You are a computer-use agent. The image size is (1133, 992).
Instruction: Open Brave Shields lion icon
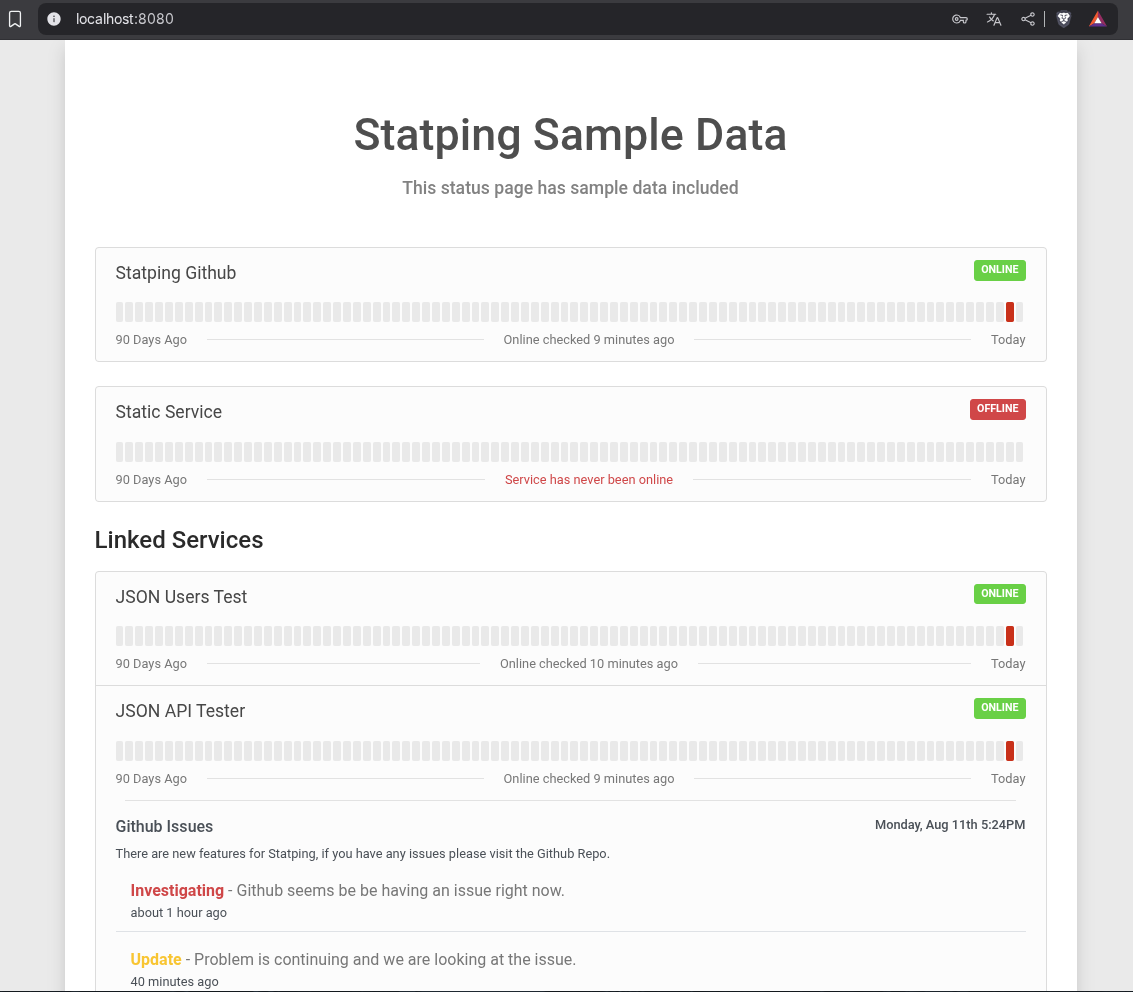pos(1064,19)
